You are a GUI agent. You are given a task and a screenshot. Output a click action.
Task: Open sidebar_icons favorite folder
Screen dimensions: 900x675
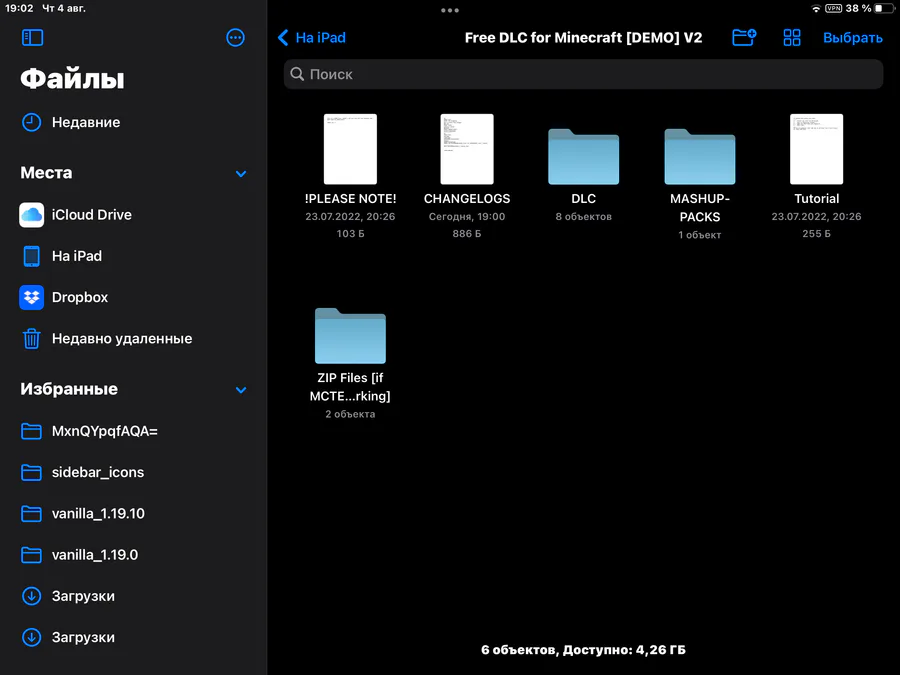[133, 472]
